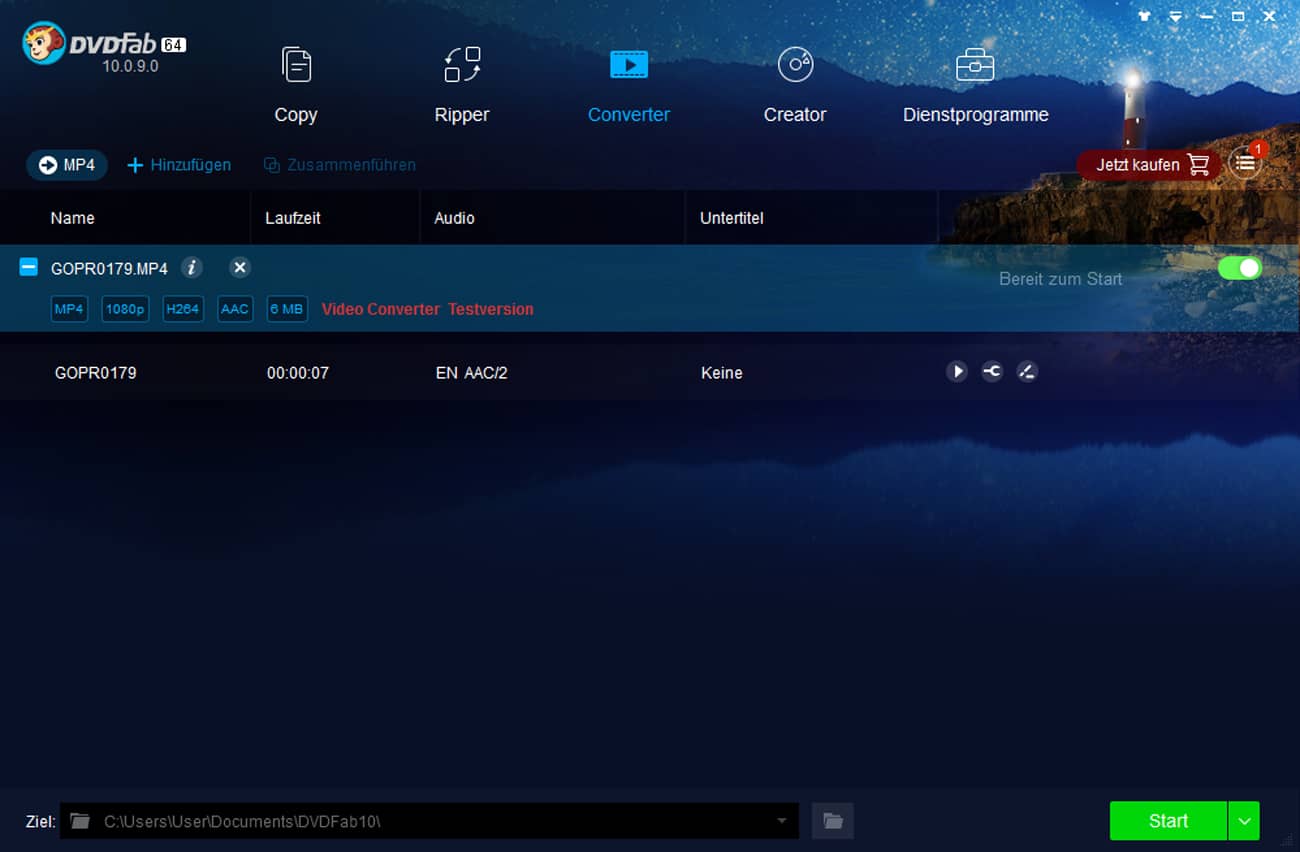Preview GOPR0179 with the play icon
Viewport: 1300px width, 852px height.
(957, 372)
